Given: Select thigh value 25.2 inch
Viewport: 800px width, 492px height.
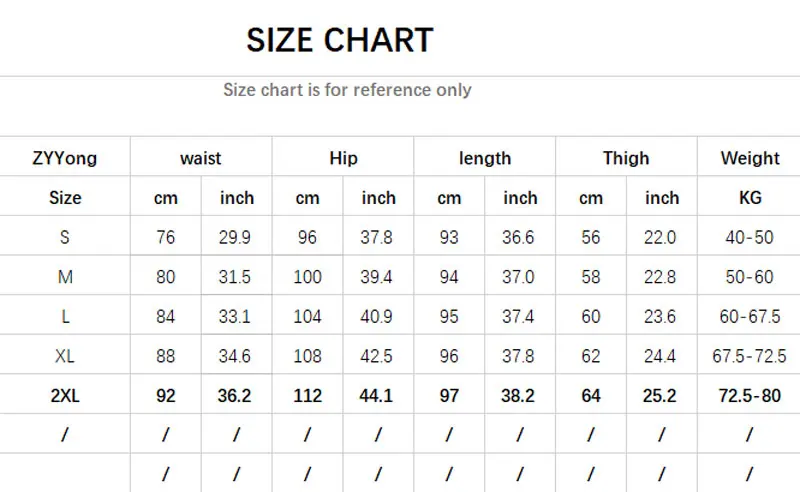Looking at the screenshot, I should (x=661, y=396).
